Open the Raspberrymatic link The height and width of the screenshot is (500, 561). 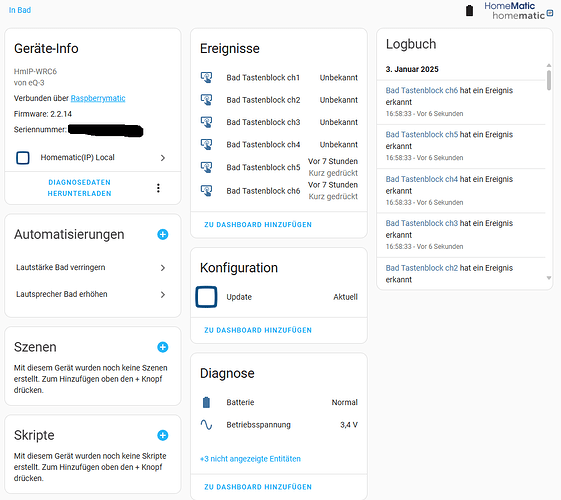[98, 98]
